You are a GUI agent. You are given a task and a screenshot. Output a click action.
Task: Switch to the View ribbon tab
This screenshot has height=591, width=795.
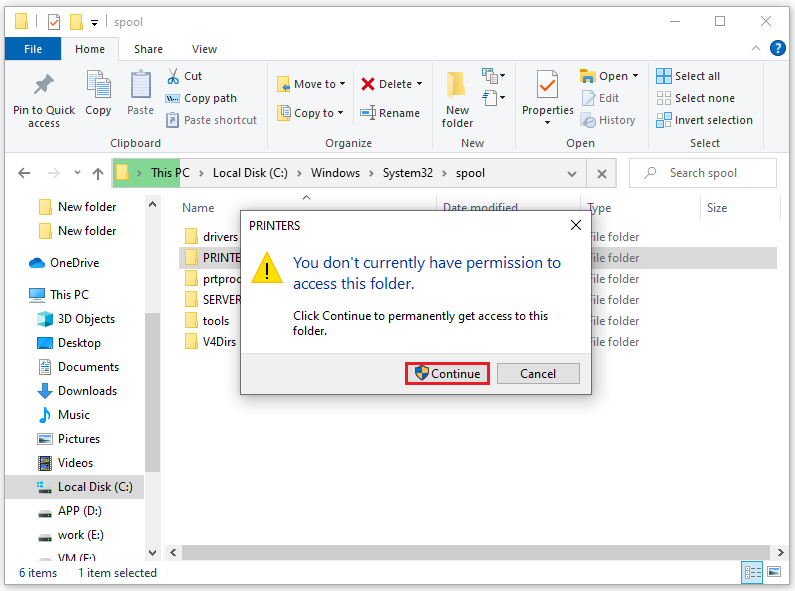point(204,49)
